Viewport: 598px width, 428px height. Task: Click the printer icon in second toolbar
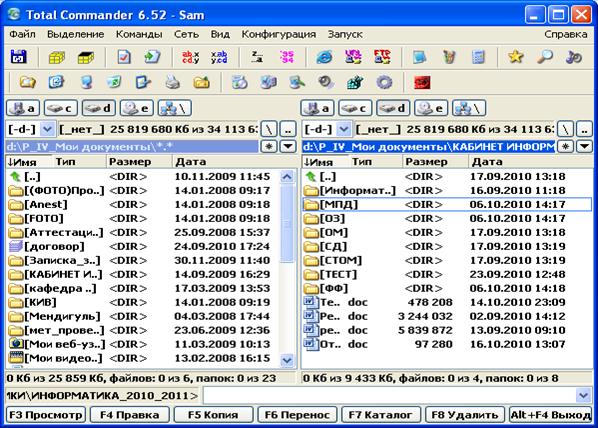tap(172, 82)
